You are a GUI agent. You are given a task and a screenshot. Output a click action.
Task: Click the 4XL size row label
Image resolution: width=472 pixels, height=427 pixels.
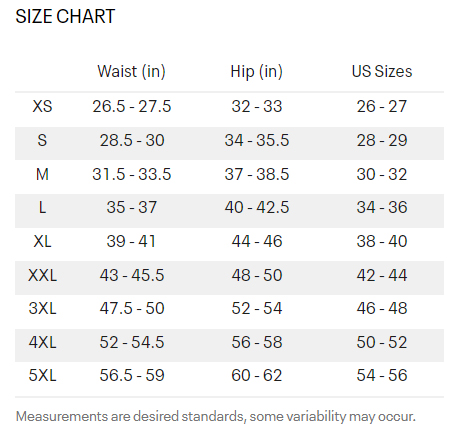(42, 342)
